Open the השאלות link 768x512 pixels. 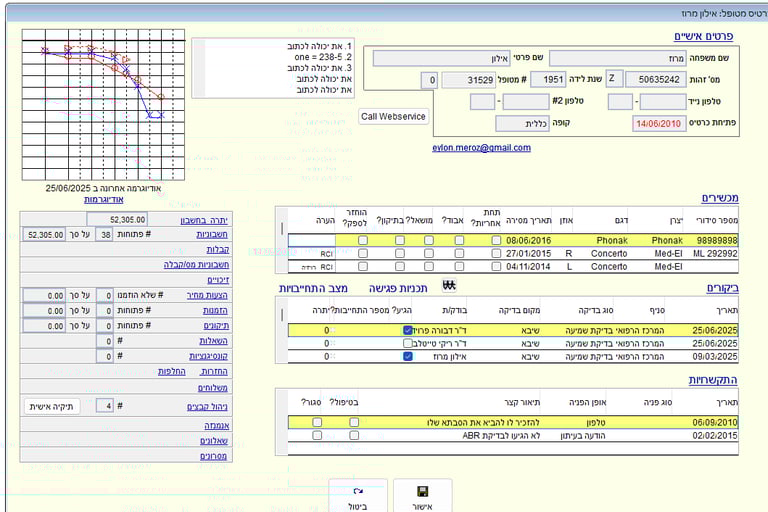[214, 341]
